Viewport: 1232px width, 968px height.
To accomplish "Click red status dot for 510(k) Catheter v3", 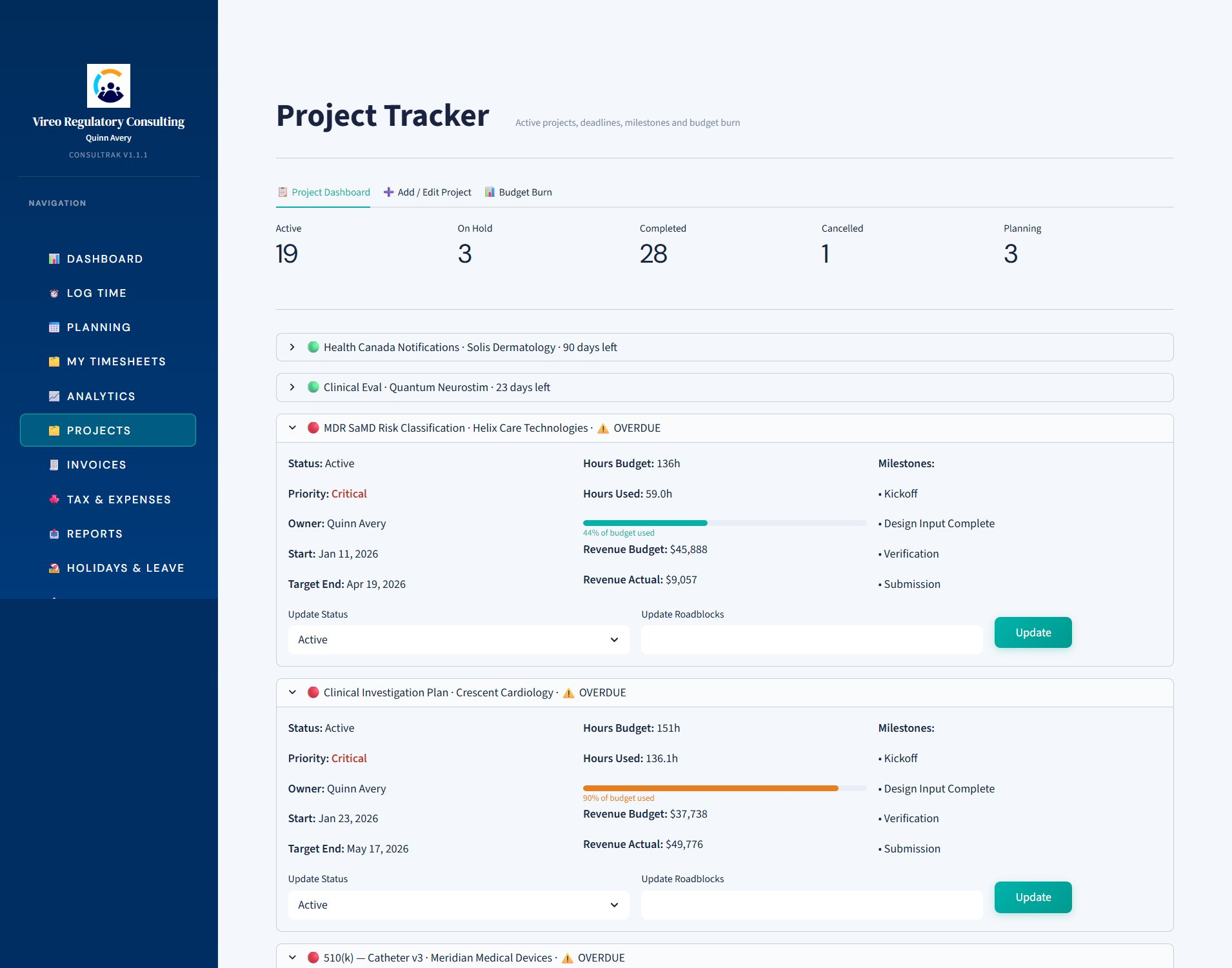I will pos(313,958).
